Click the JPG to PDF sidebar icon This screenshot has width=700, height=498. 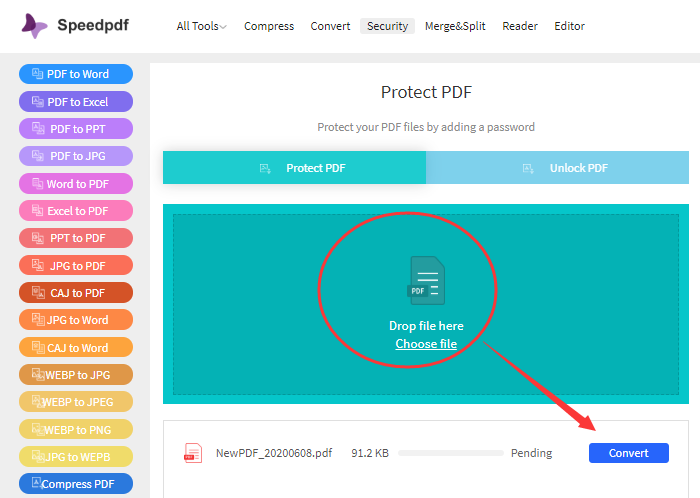pyautogui.click(x=38, y=266)
